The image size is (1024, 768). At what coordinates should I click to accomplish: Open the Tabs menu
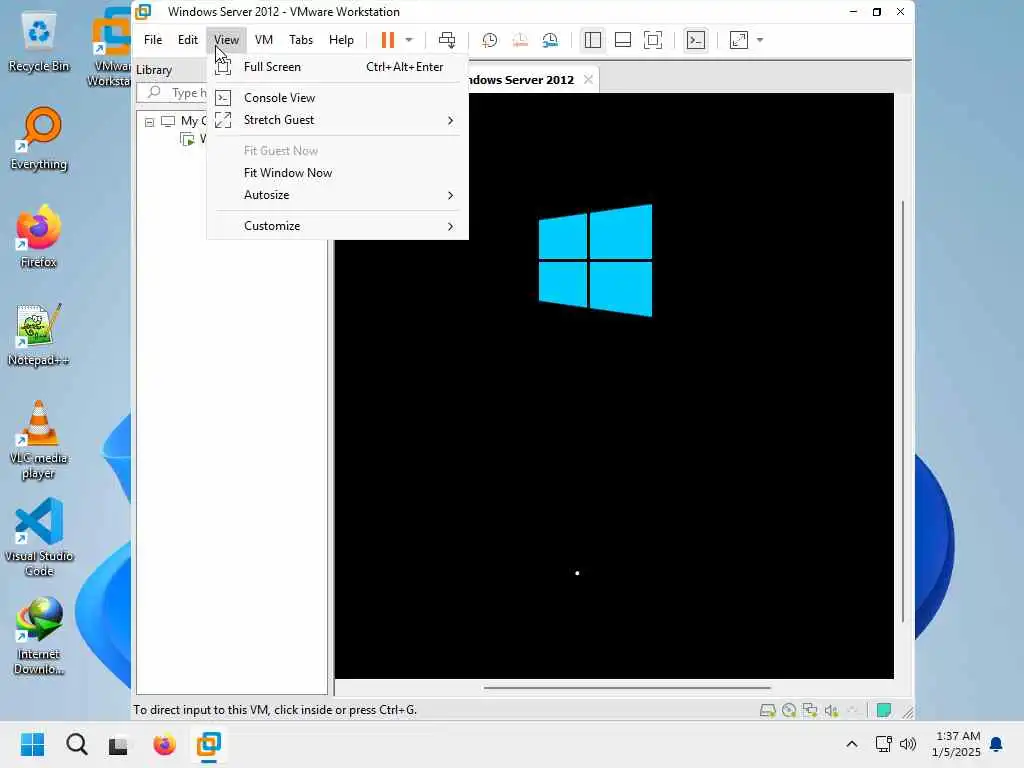(x=301, y=40)
